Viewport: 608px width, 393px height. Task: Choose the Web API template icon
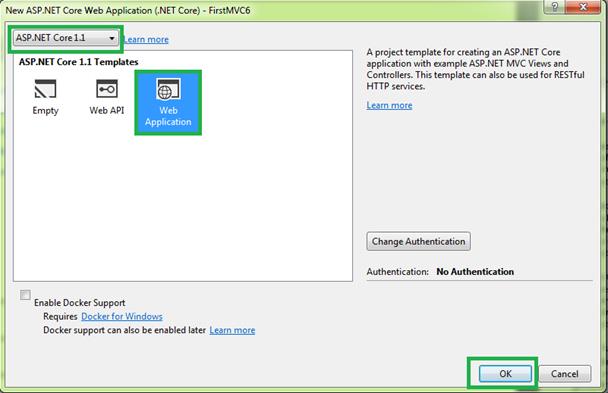[107, 89]
